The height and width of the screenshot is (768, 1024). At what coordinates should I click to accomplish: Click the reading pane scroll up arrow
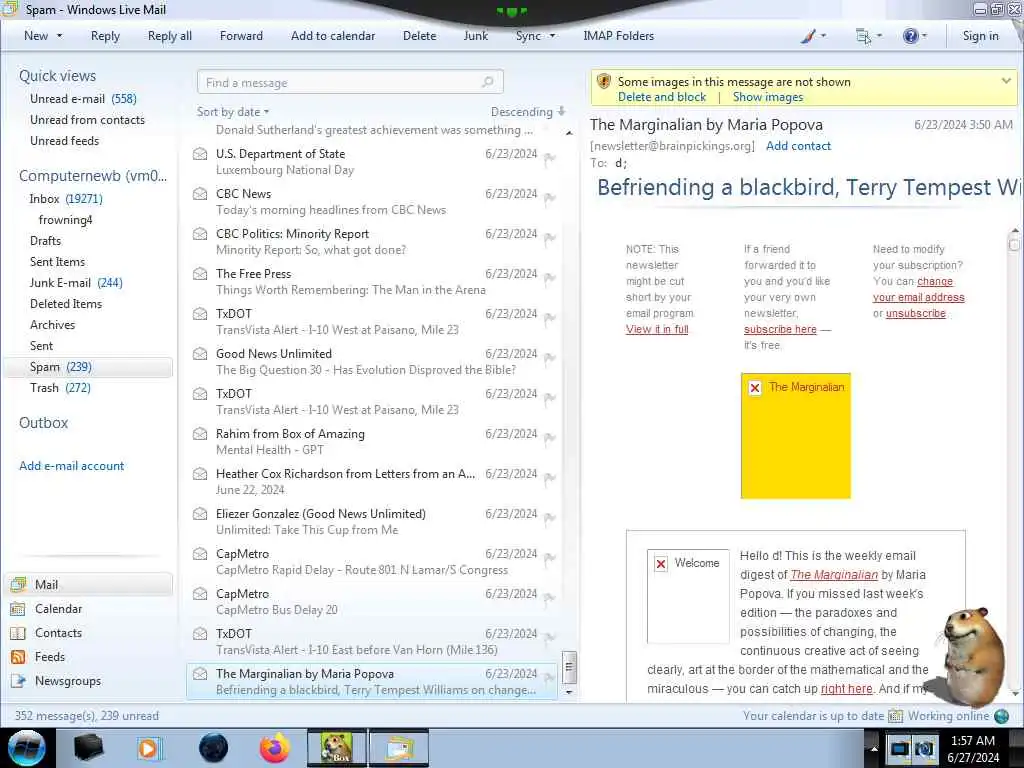pos(1014,231)
